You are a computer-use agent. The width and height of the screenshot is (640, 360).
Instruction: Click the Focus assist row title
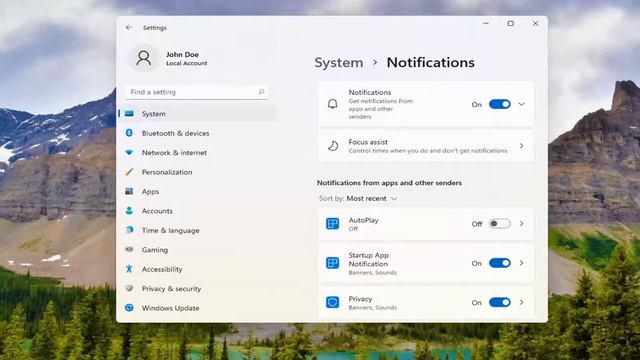coord(368,142)
